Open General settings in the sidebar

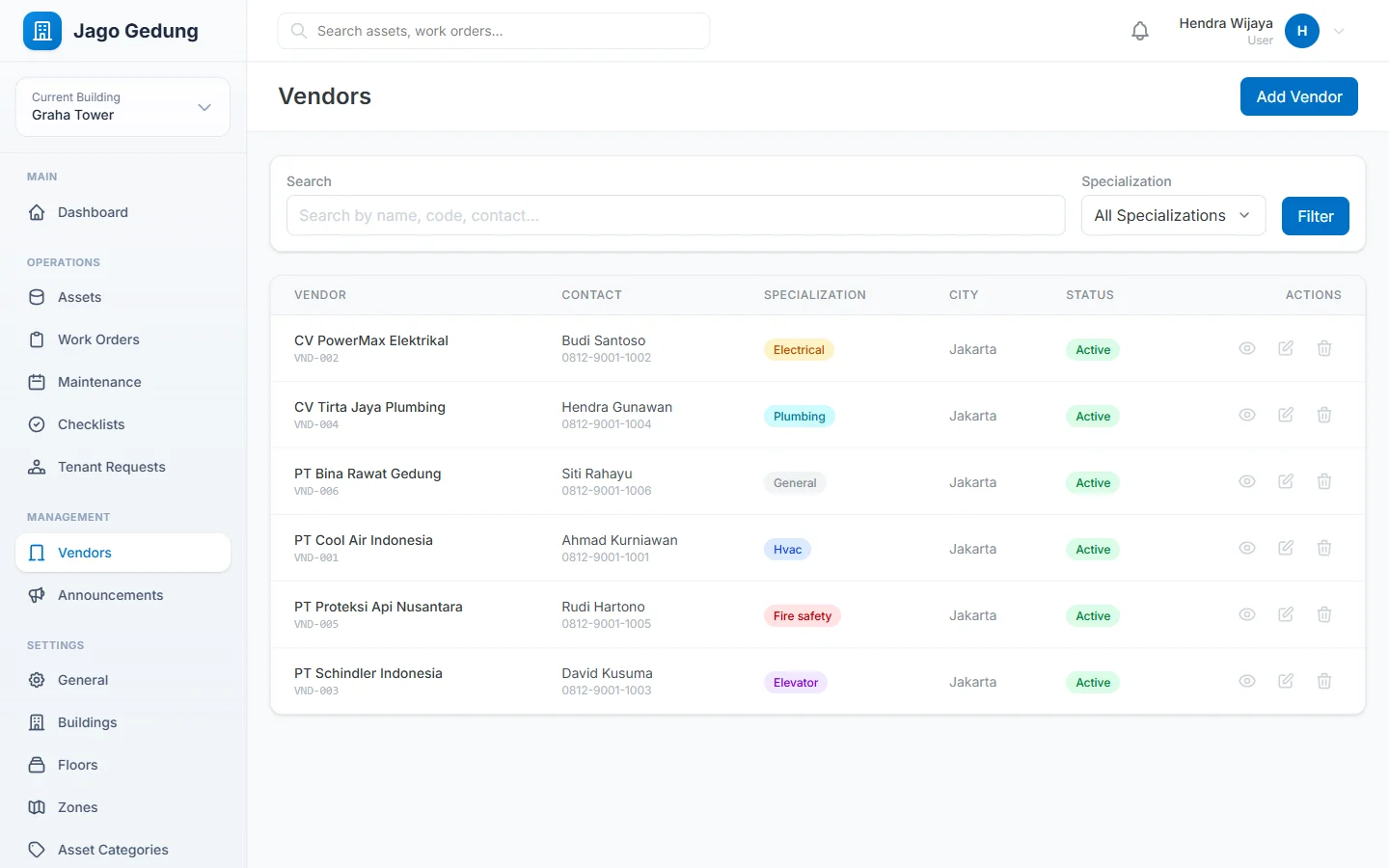coord(123,680)
